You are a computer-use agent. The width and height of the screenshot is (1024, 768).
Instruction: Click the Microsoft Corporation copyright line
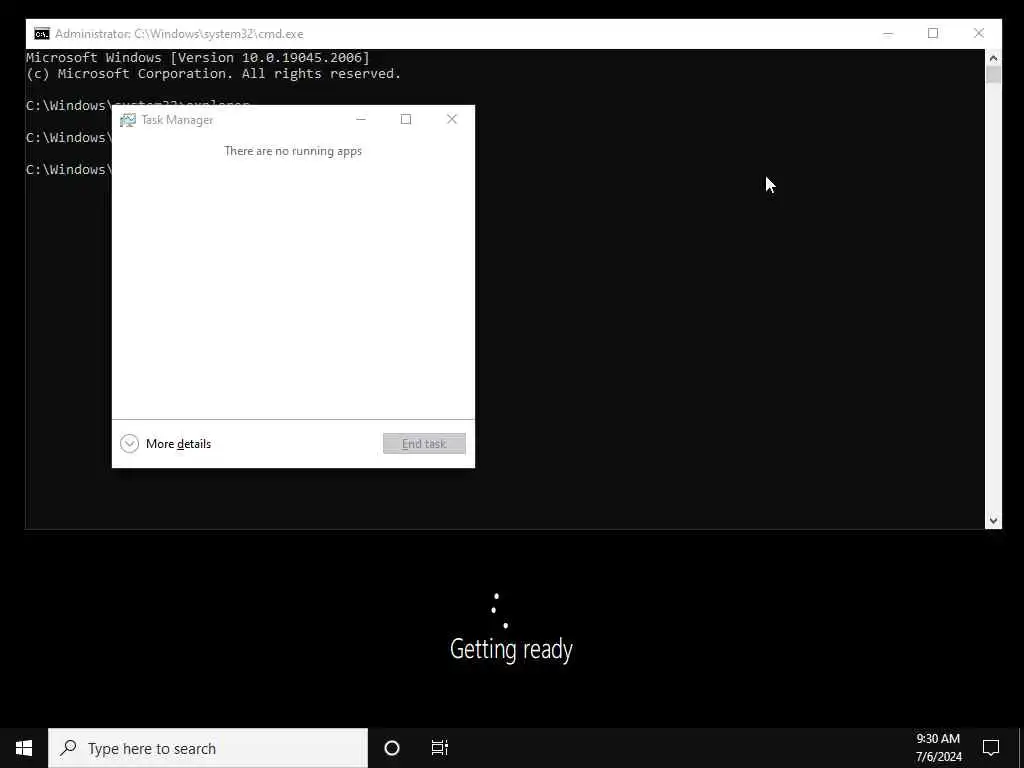point(214,74)
